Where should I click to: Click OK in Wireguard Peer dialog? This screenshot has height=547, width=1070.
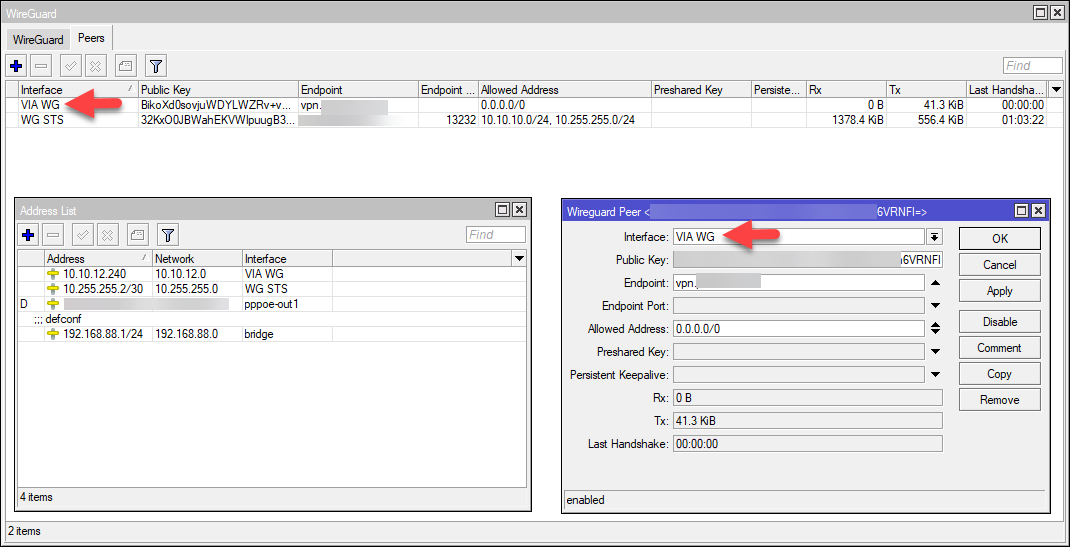[x=1000, y=239]
